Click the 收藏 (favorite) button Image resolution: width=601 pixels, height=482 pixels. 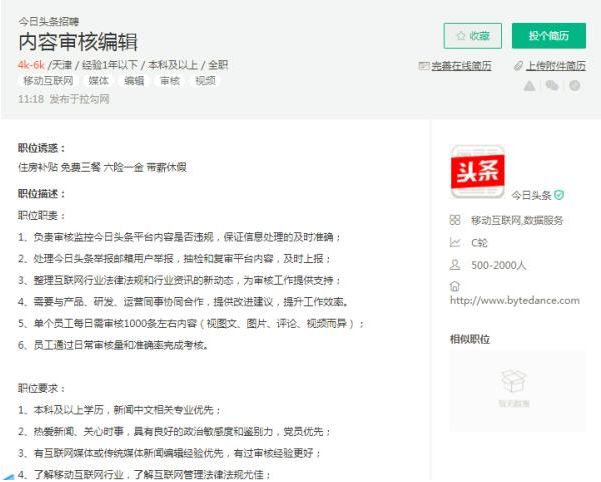(x=472, y=35)
